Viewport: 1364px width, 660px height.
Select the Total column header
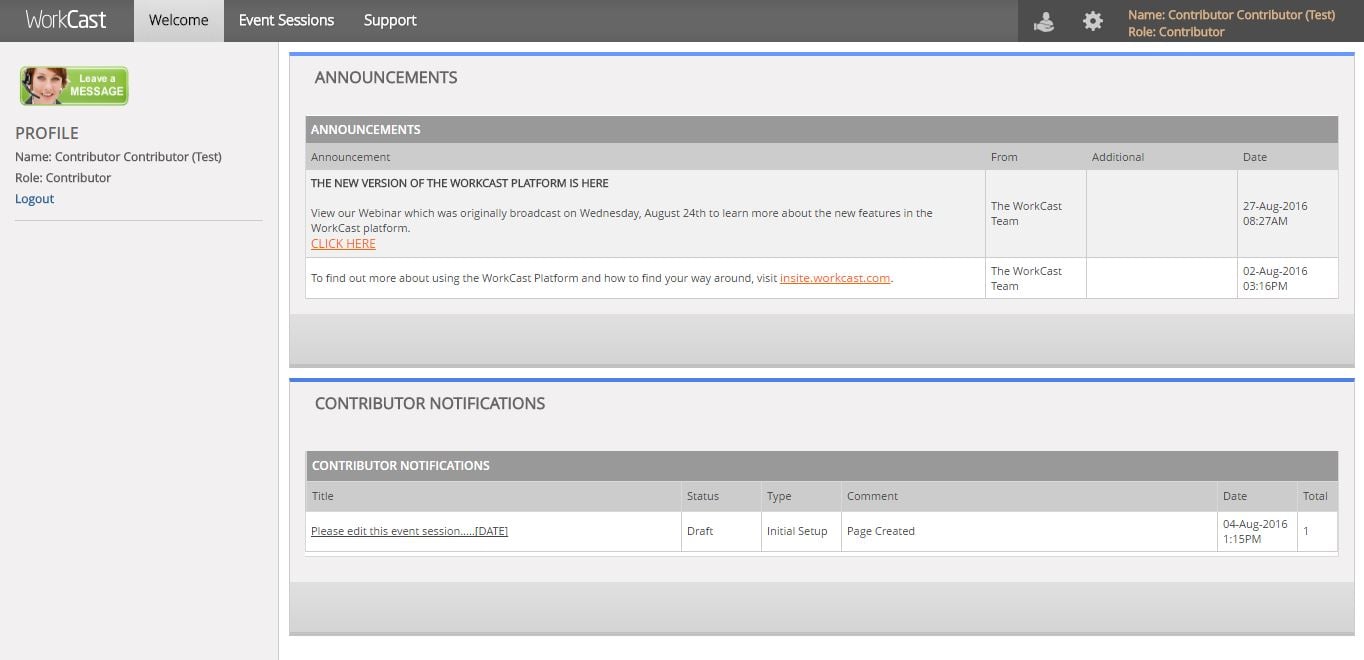click(x=1315, y=496)
